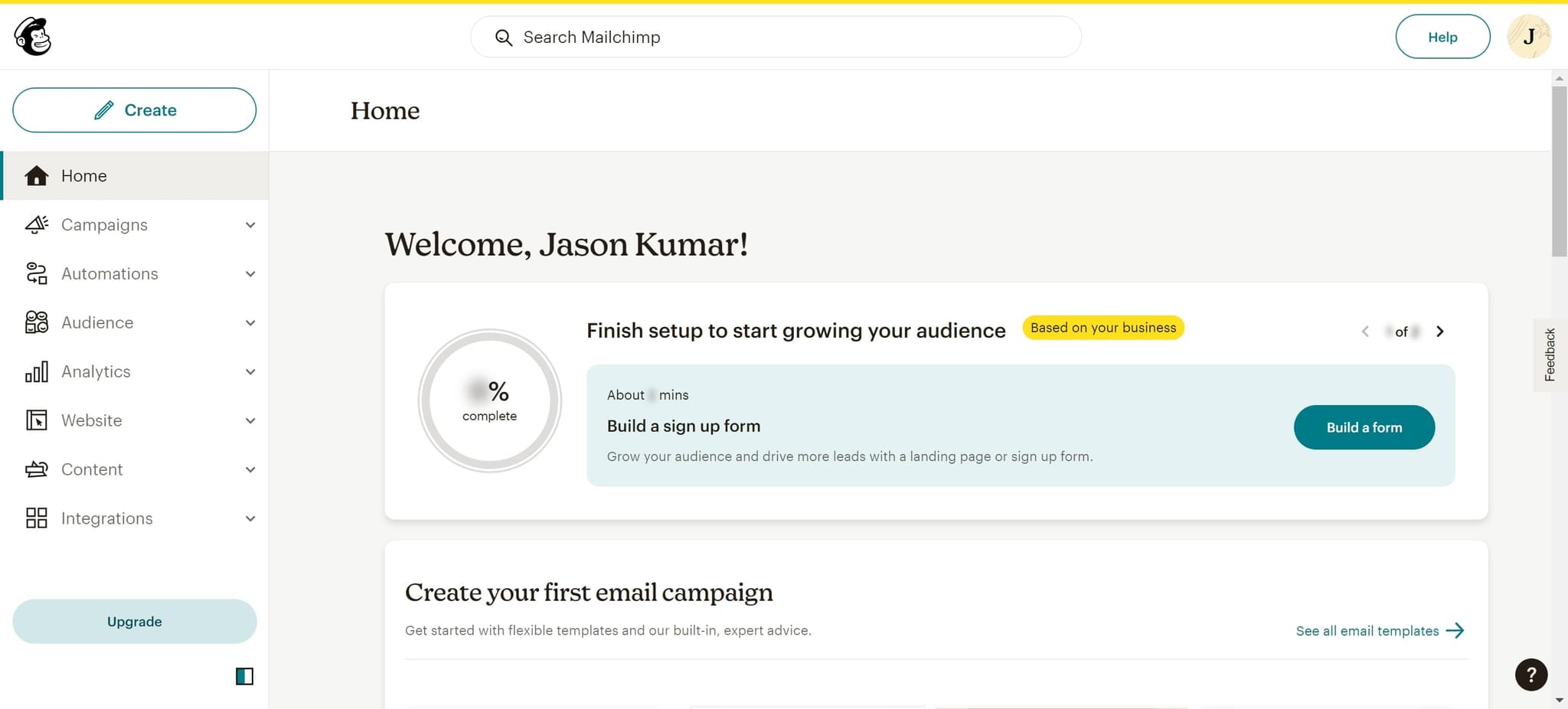Click the Audience people icon
This screenshot has height=709, width=1568.
click(36, 322)
